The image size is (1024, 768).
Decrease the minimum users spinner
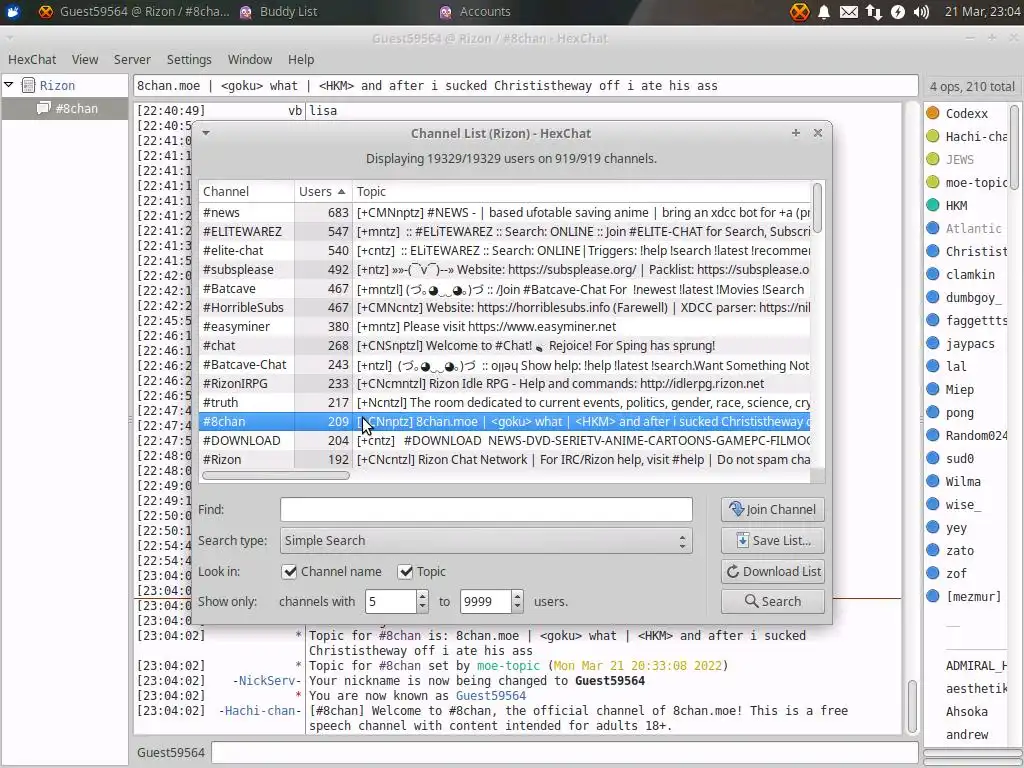click(423, 607)
